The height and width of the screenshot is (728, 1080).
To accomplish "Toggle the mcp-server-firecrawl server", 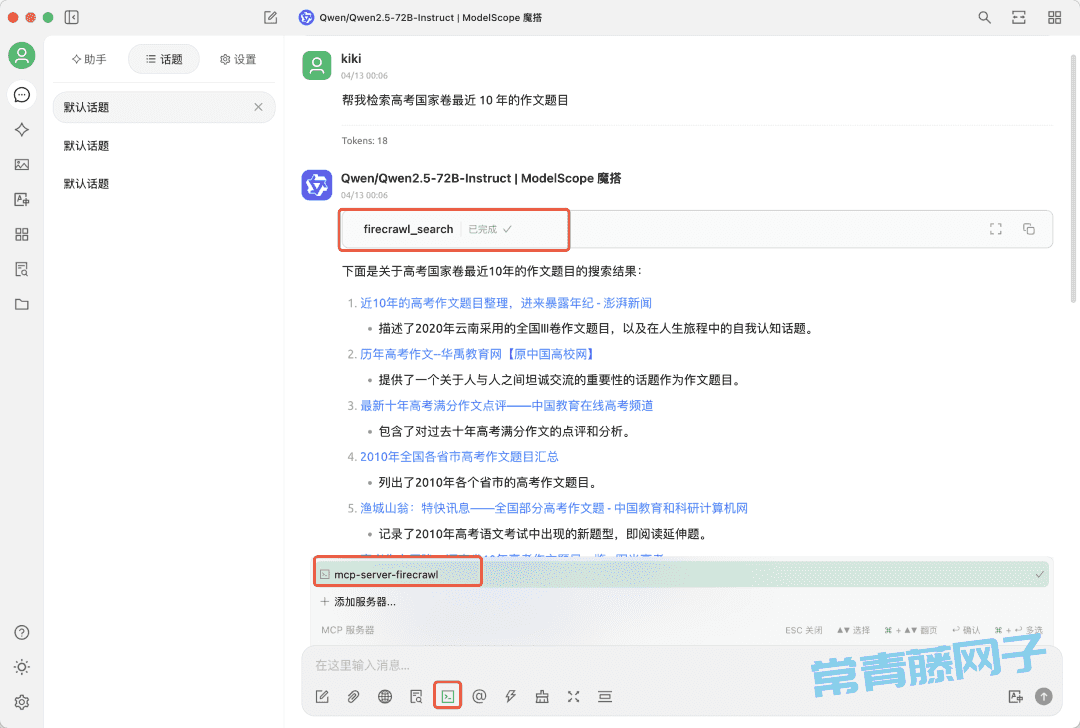I will click(x=682, y=574).
